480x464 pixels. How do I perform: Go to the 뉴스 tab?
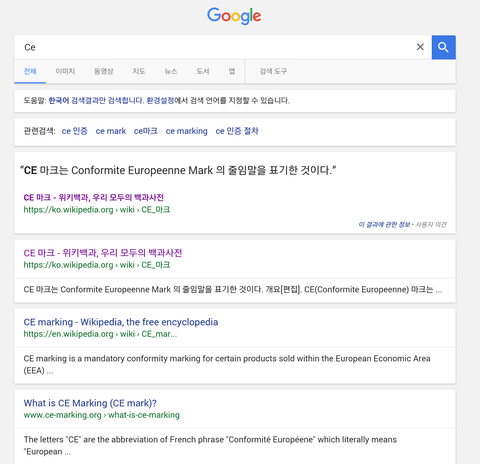[171, 71]
